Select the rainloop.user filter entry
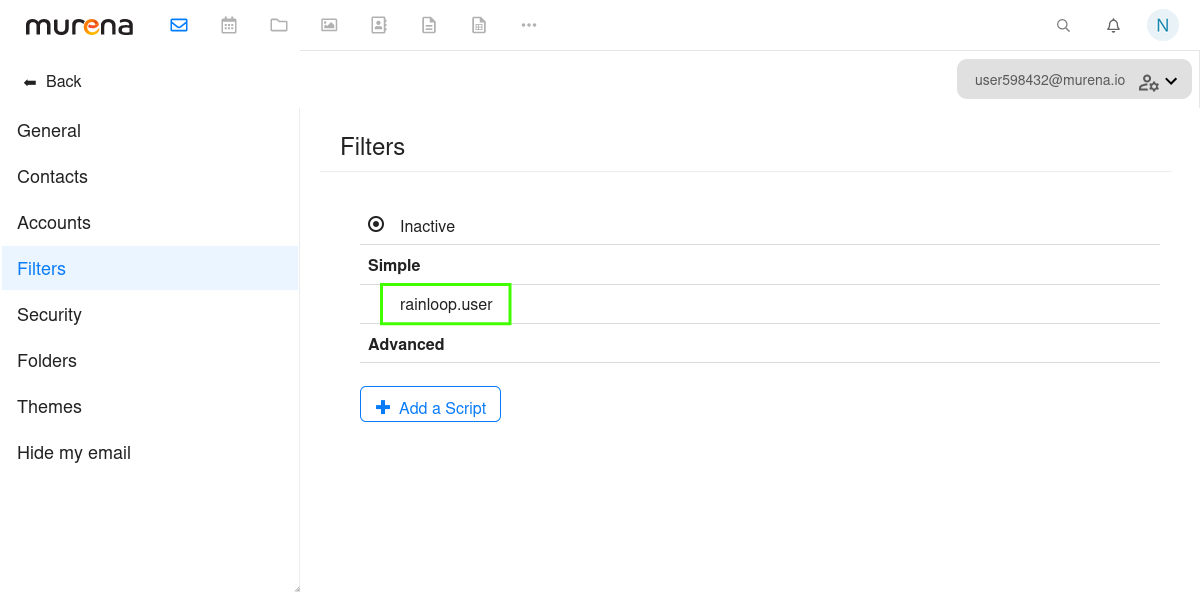This screenshot has height=600, width=1200. [x=445, y=303]
